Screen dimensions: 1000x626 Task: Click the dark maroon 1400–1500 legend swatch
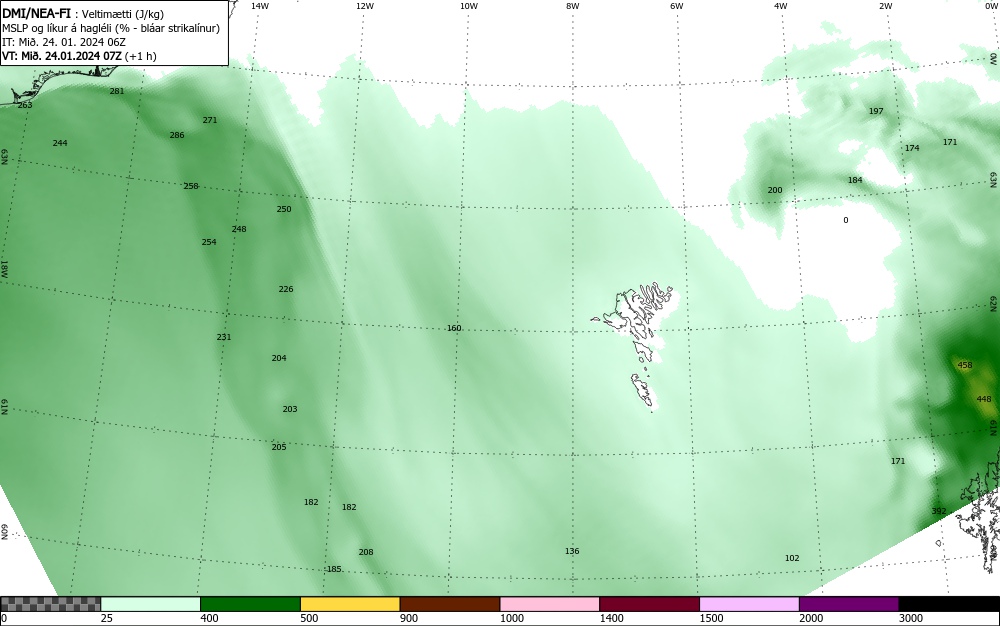click(649, 604)
